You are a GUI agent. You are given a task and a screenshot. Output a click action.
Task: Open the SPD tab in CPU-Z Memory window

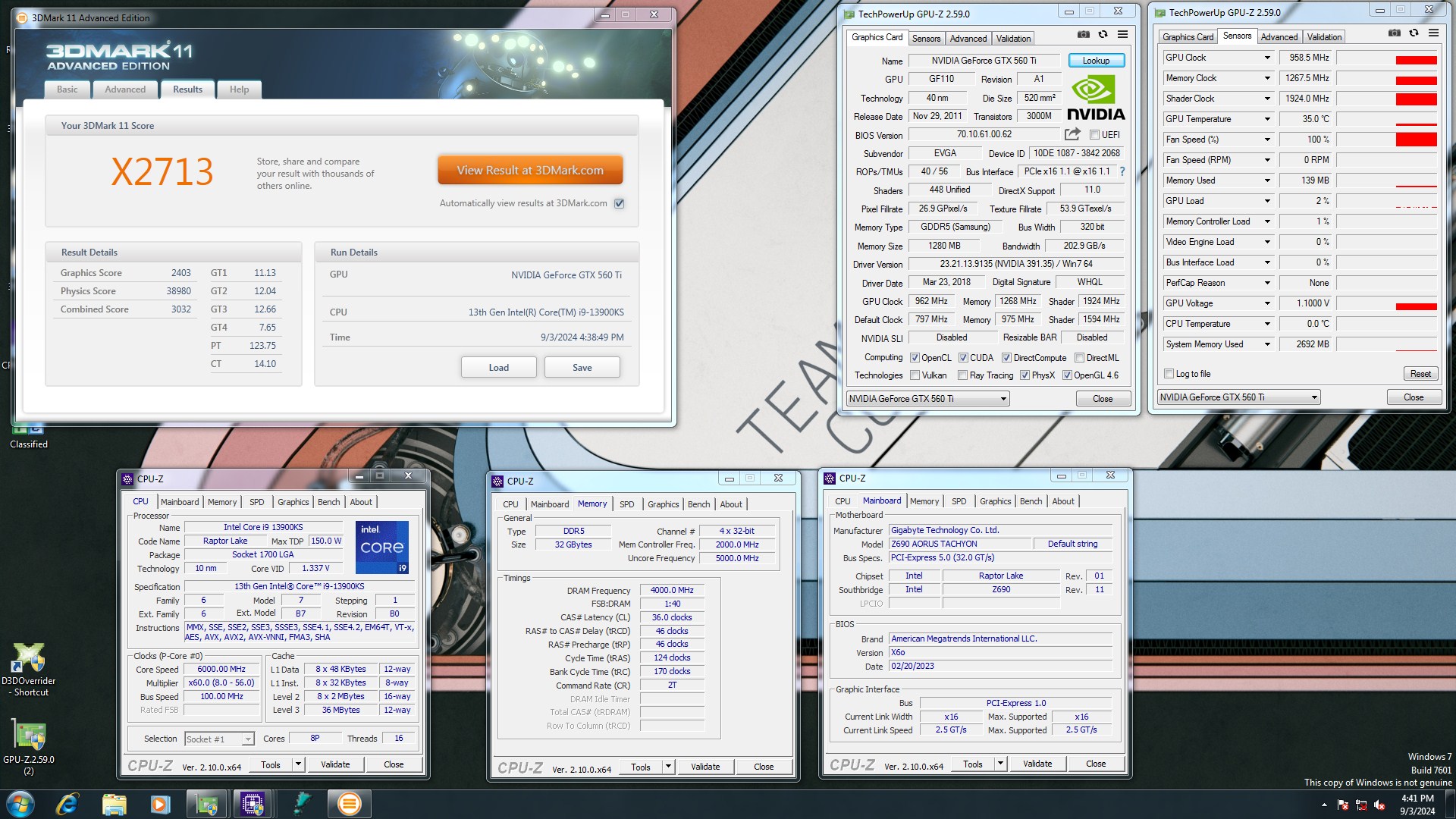click(626, 504)
